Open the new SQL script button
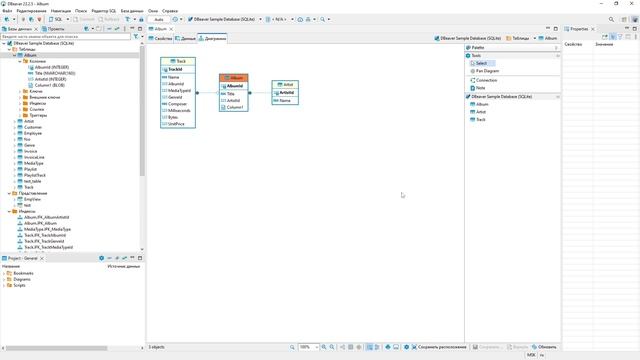This screenshot has width=640, height=360. point(56,19)
